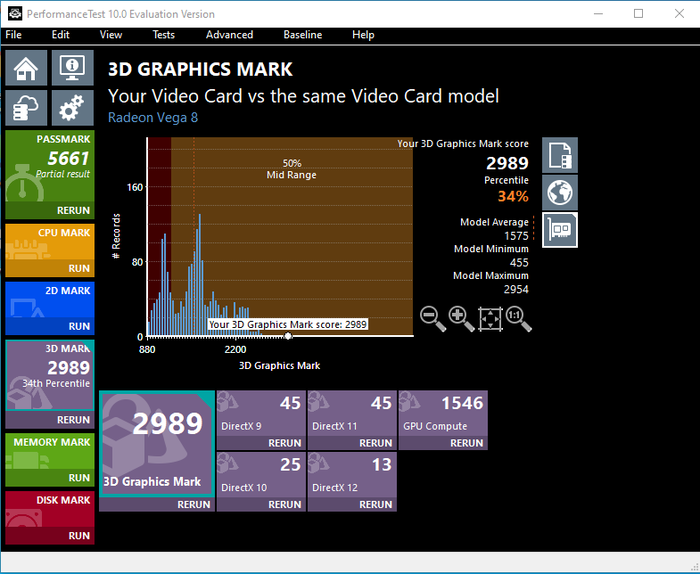
Task: Click the PerformanceTest app icon in title bar
Action: pyautogui.click(x=15, y=14)
